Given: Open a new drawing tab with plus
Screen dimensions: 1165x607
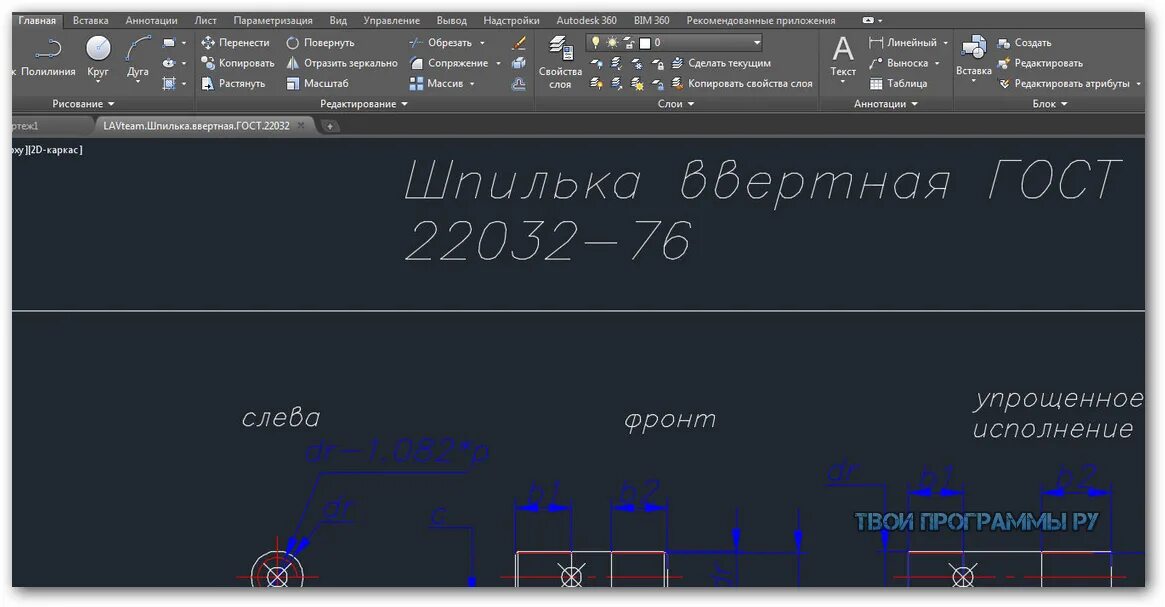Looking at the screenshot, I should point(329,126).
